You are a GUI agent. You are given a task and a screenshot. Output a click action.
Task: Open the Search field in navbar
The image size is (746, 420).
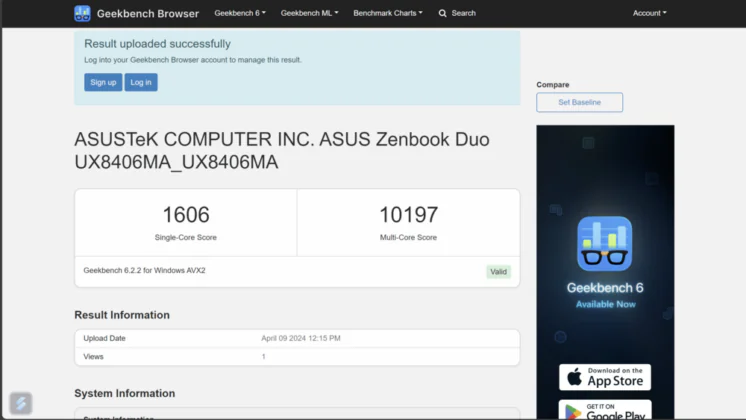(457, 13)
